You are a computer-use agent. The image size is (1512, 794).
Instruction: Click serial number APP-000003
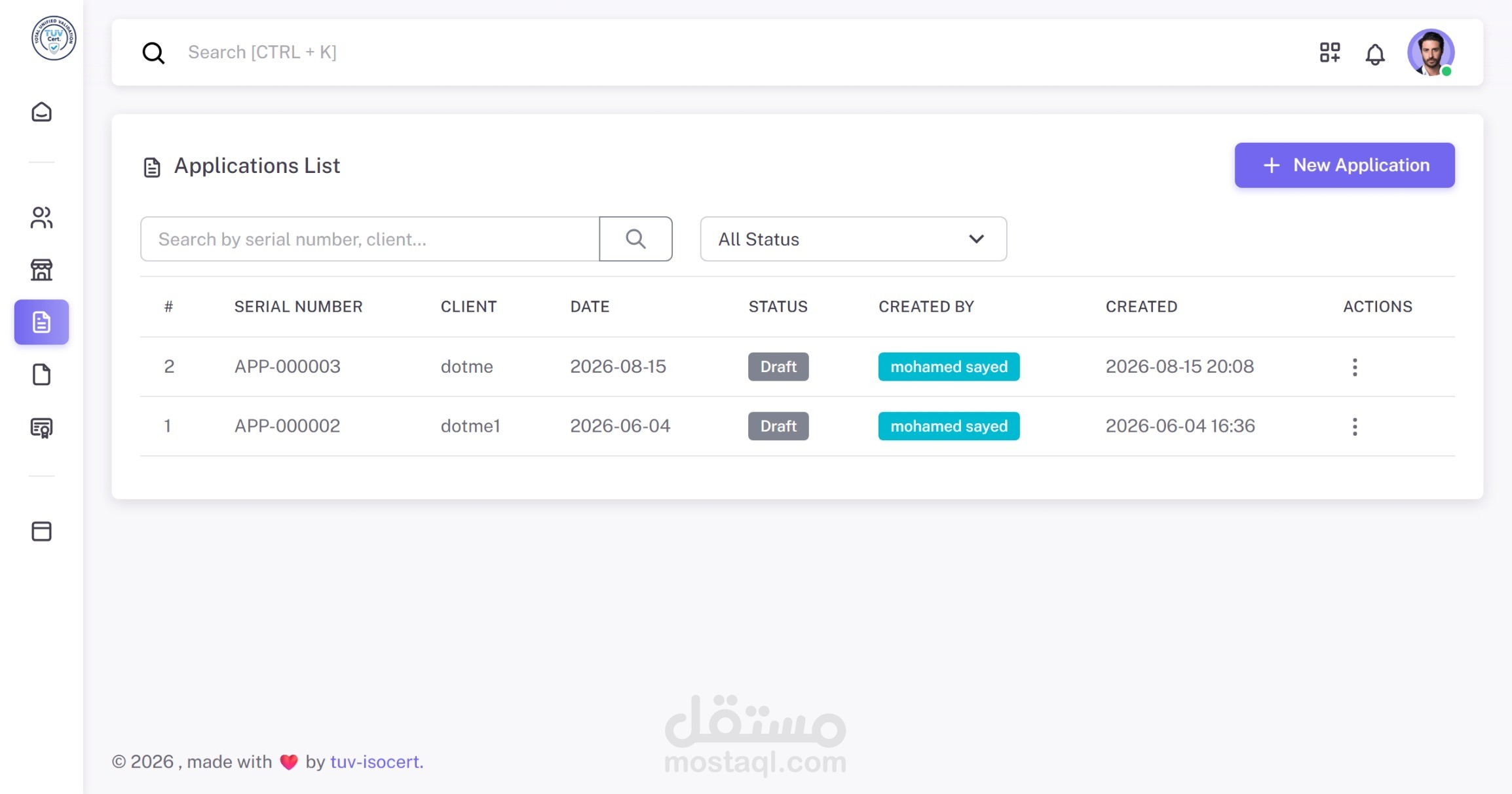(288, 366)
